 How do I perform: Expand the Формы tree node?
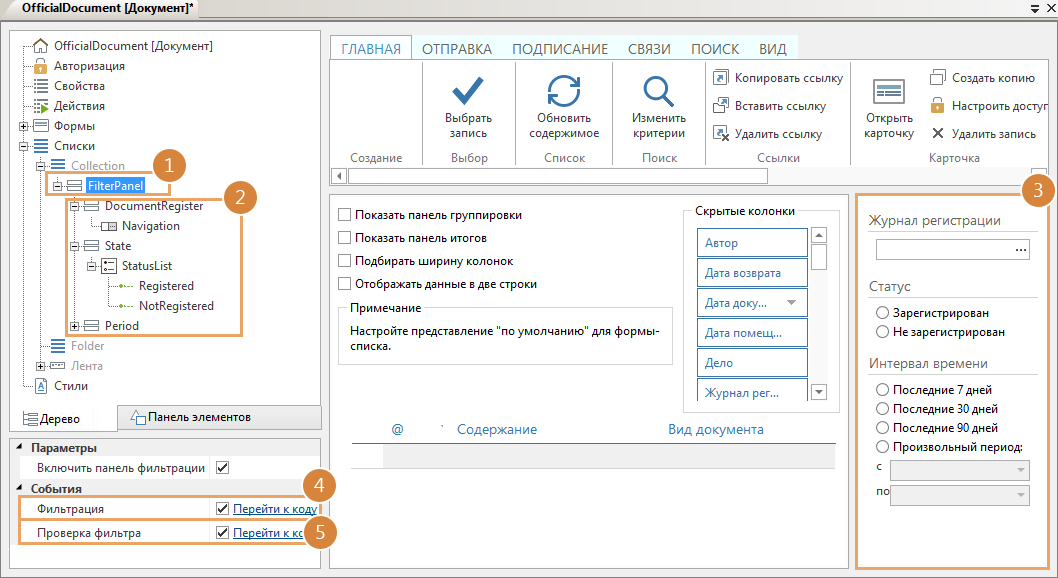pyautogui.click(x=23, y=126)
